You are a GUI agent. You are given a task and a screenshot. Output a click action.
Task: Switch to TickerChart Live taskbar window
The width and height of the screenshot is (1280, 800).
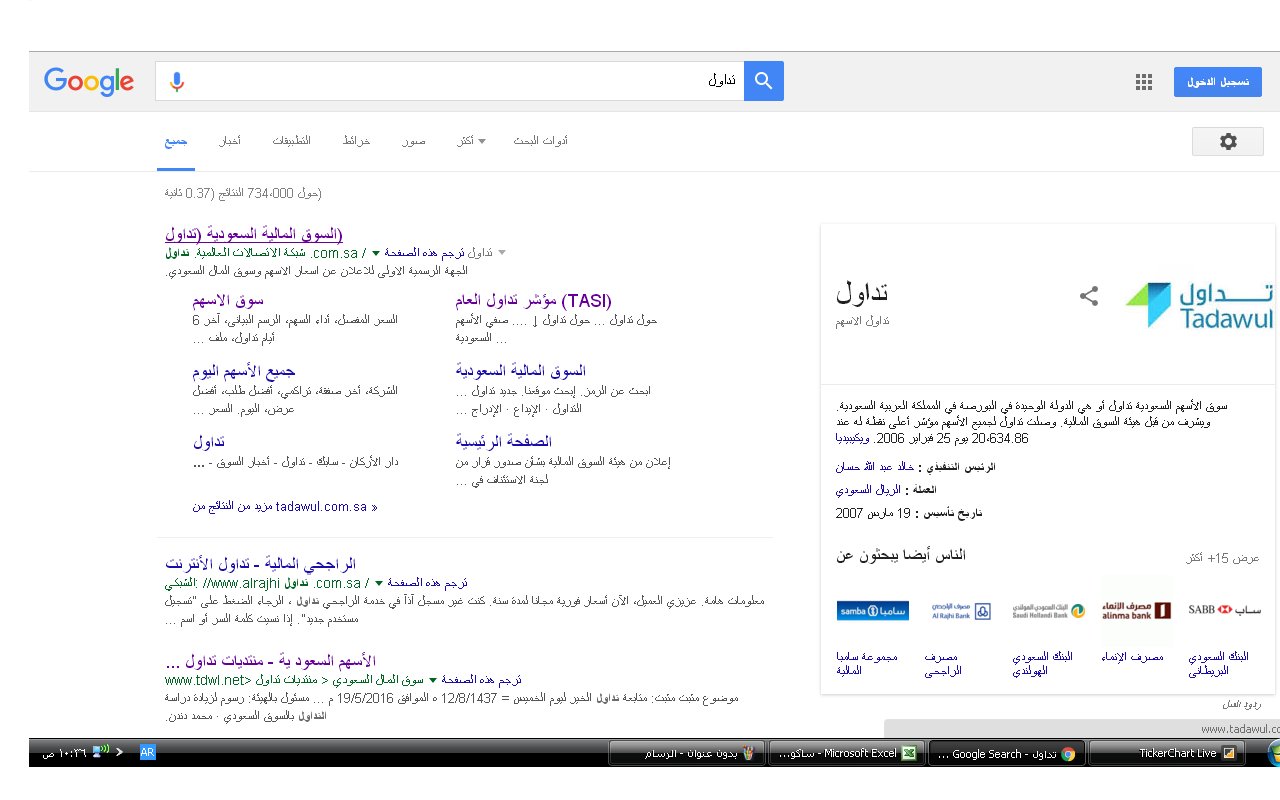(1167, 753)
